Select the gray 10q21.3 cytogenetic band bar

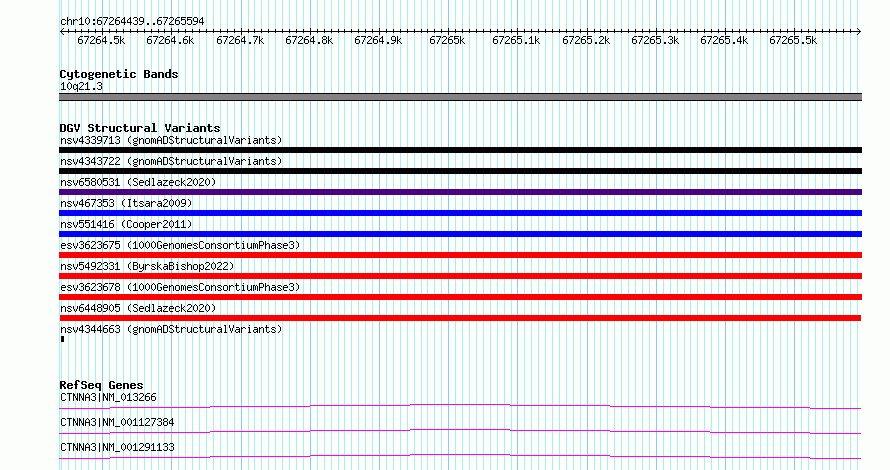[460, 97]
